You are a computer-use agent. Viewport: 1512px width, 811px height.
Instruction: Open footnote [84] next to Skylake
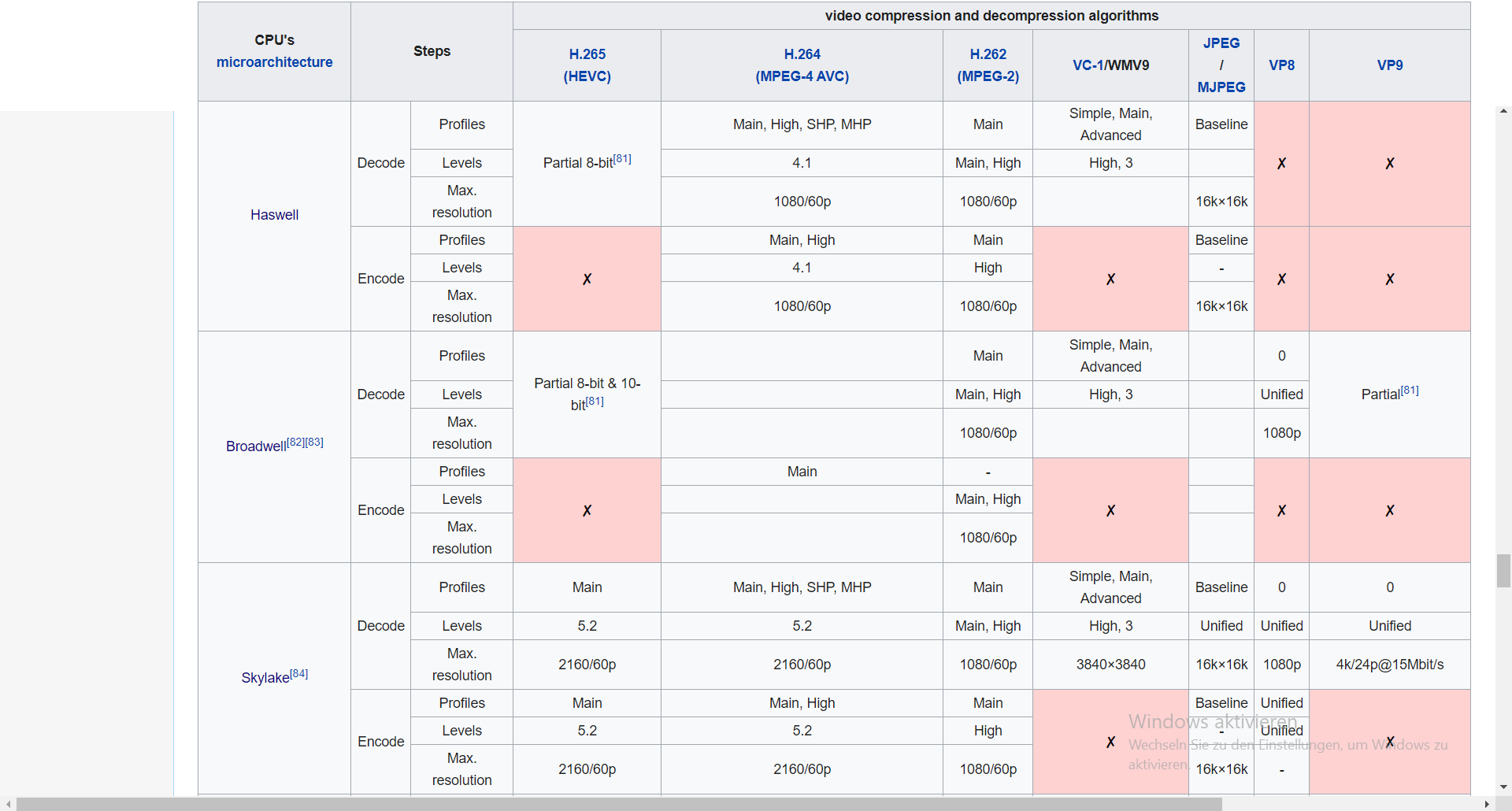(299, 673)
